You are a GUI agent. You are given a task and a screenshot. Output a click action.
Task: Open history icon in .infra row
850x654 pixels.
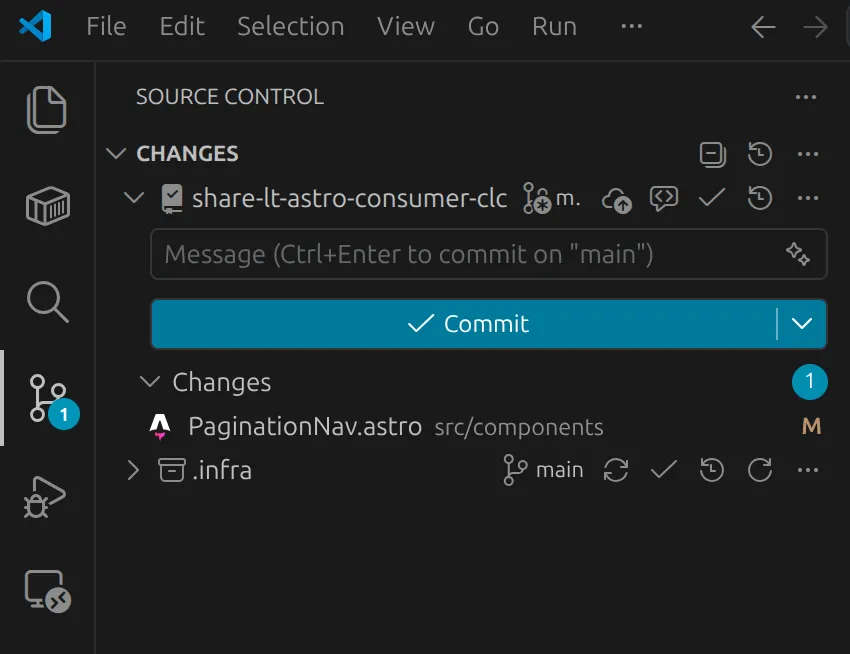(711, 470)
